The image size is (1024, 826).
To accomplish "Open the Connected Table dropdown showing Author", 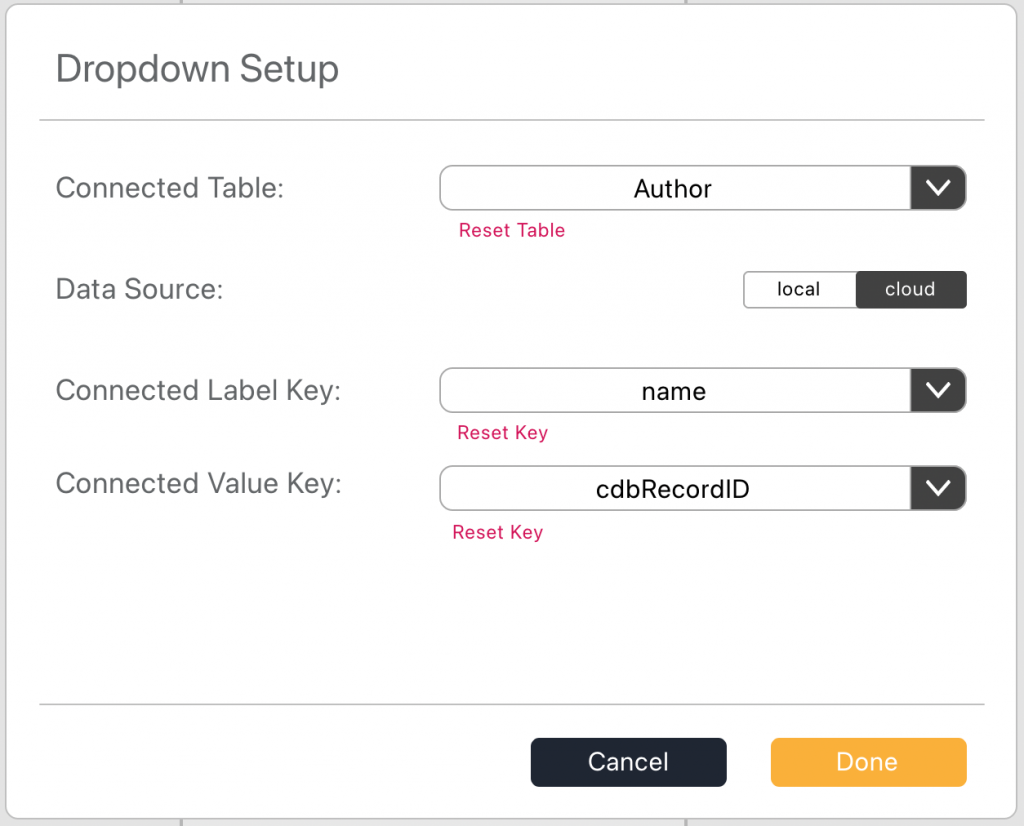I will pos(673,188).
